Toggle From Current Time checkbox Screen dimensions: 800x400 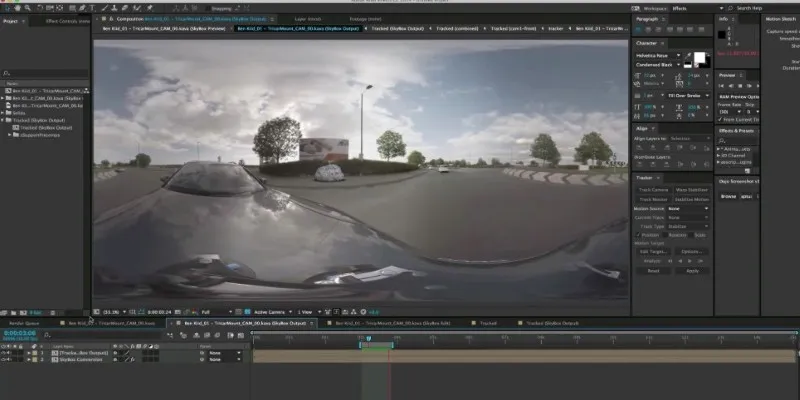tap(720, 119)
